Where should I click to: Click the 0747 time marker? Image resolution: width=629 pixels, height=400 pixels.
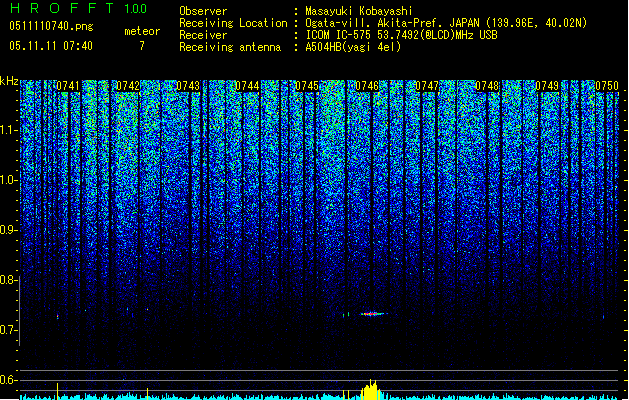coord(427,86)
